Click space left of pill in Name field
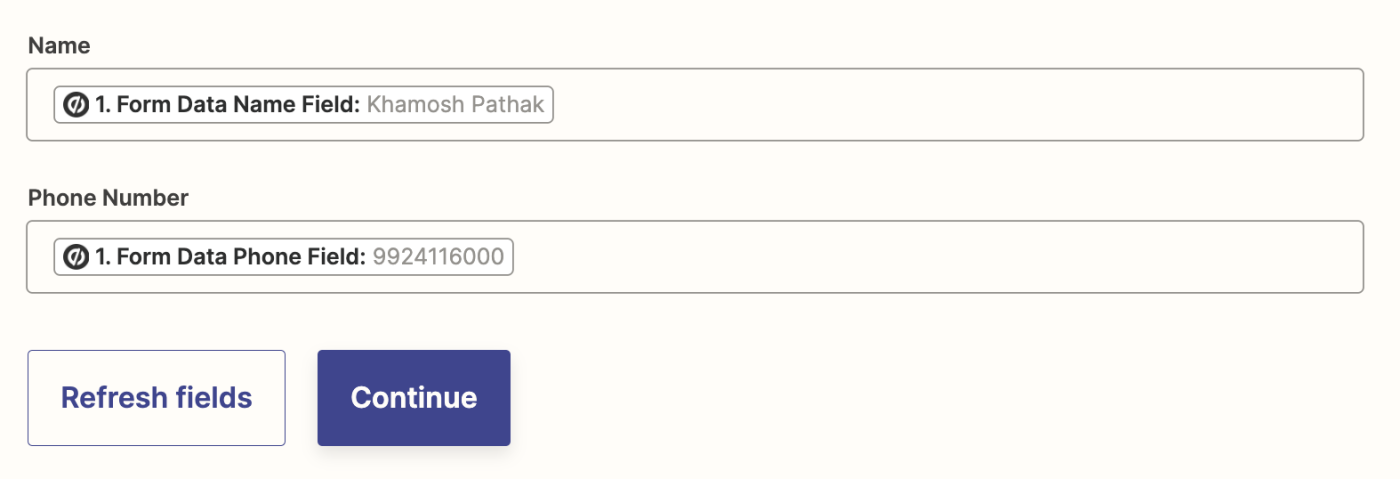The height and width of the screenshot is (479, 1400). tap(41, 105)
